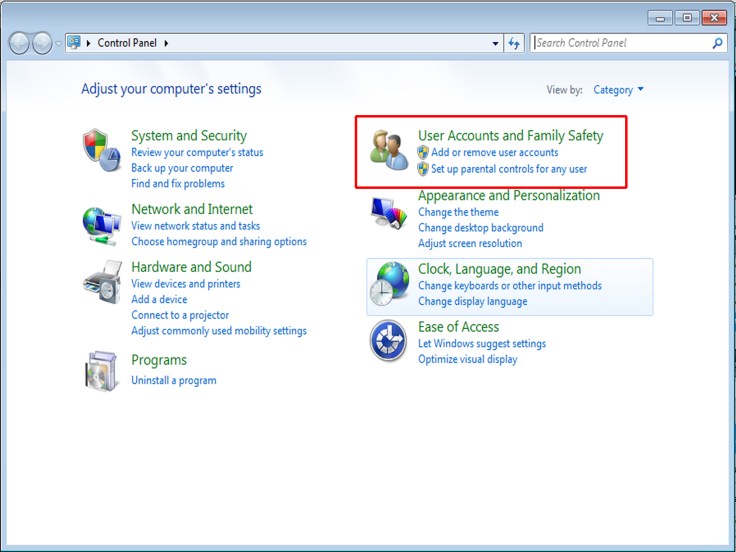Click the User Accounts people icon

coord(388,150)
